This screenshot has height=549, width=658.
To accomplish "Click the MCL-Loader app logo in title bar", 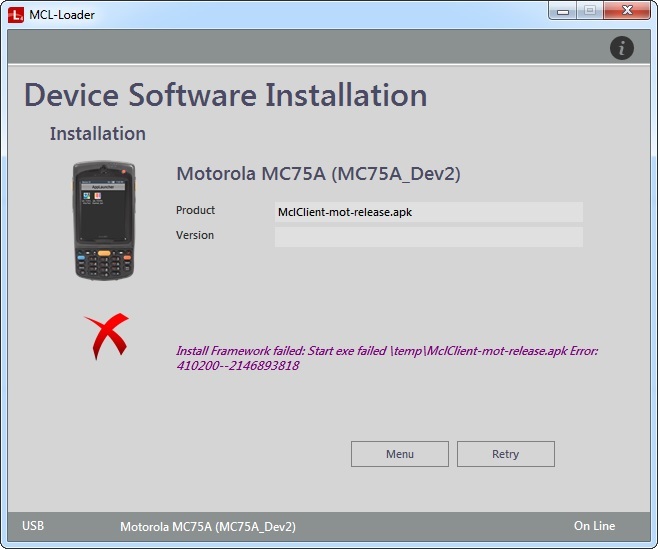I will (x=16, y=15).
